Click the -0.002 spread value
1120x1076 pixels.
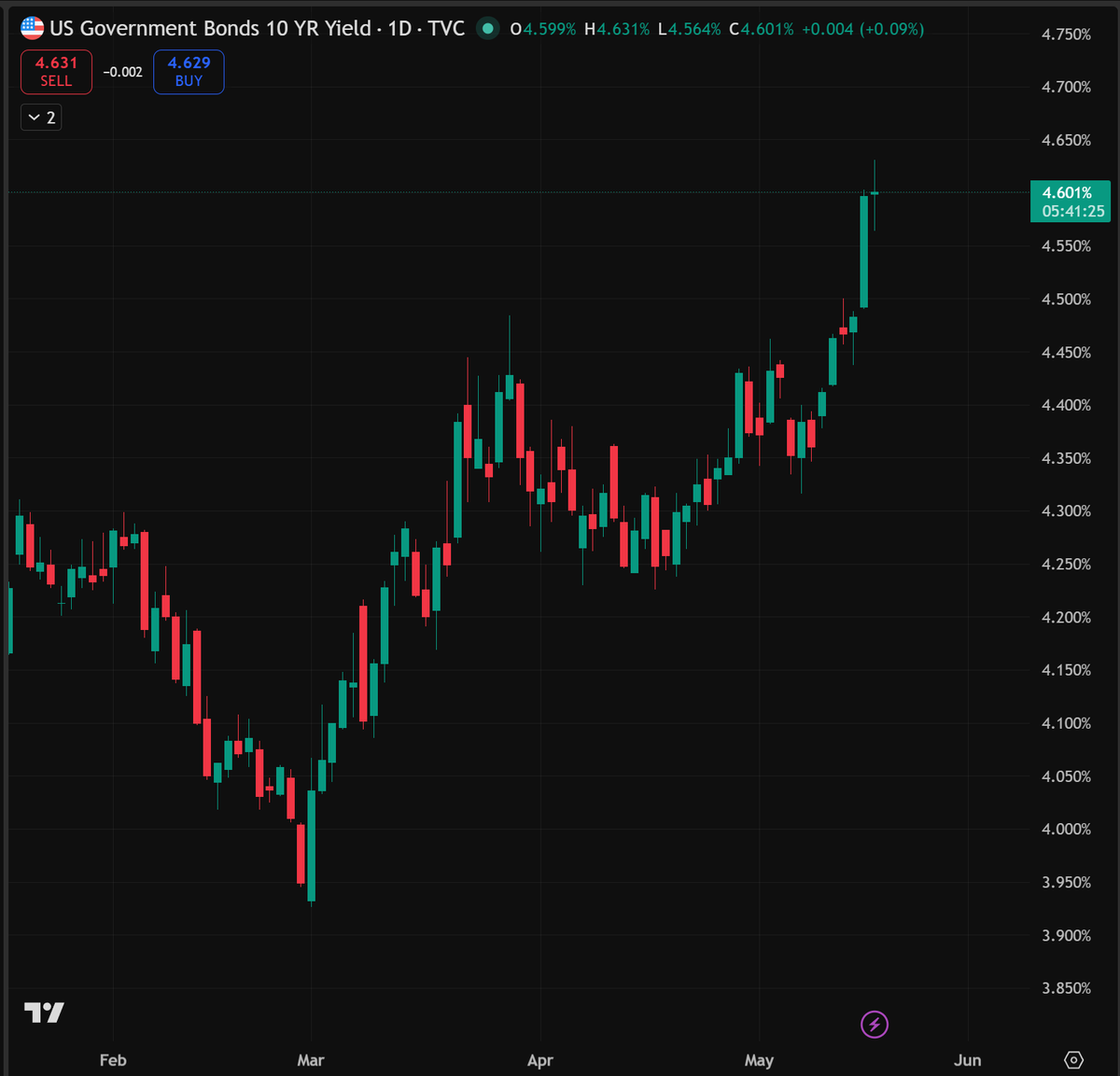coord(122,72)
